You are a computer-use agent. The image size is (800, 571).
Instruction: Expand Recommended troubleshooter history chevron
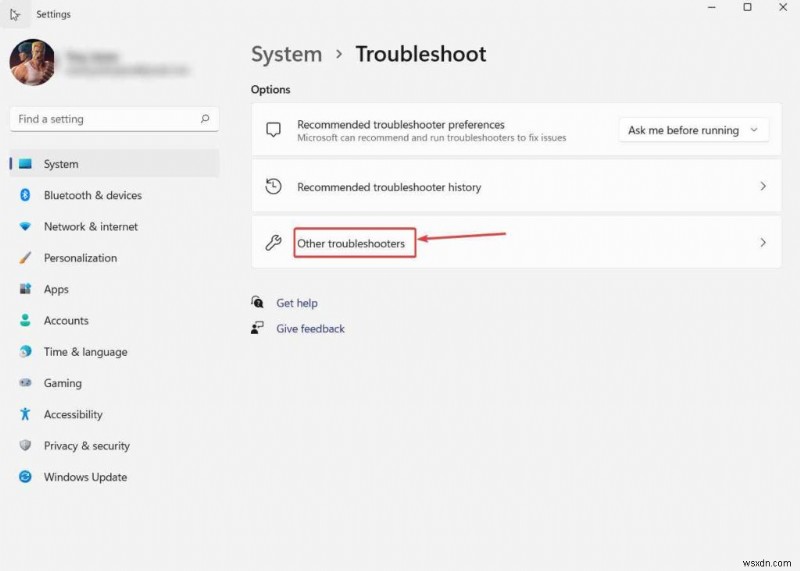pos(763,186)
